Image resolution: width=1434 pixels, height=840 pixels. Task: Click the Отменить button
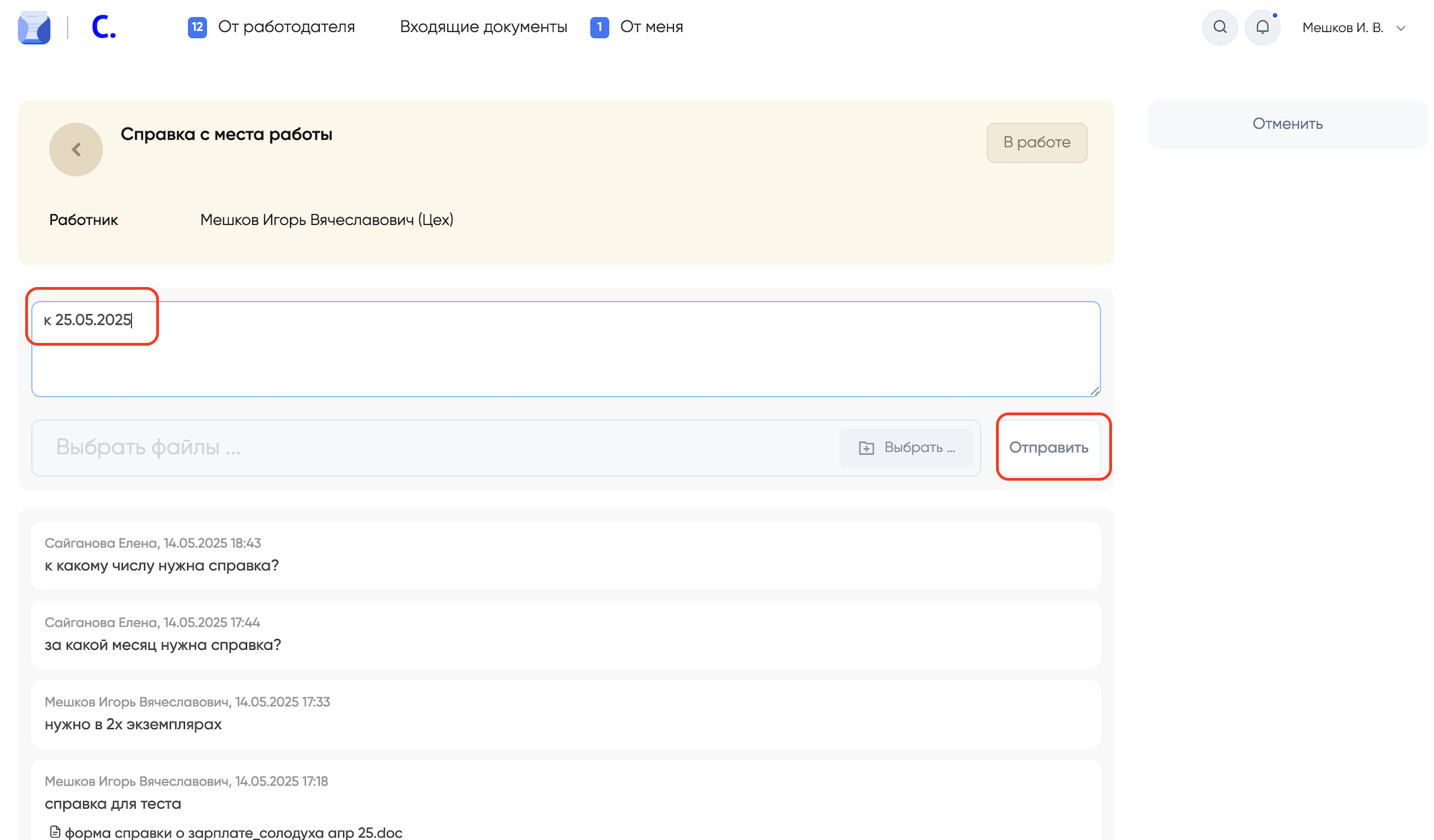pyautogui.click(x=1287, y=124)
